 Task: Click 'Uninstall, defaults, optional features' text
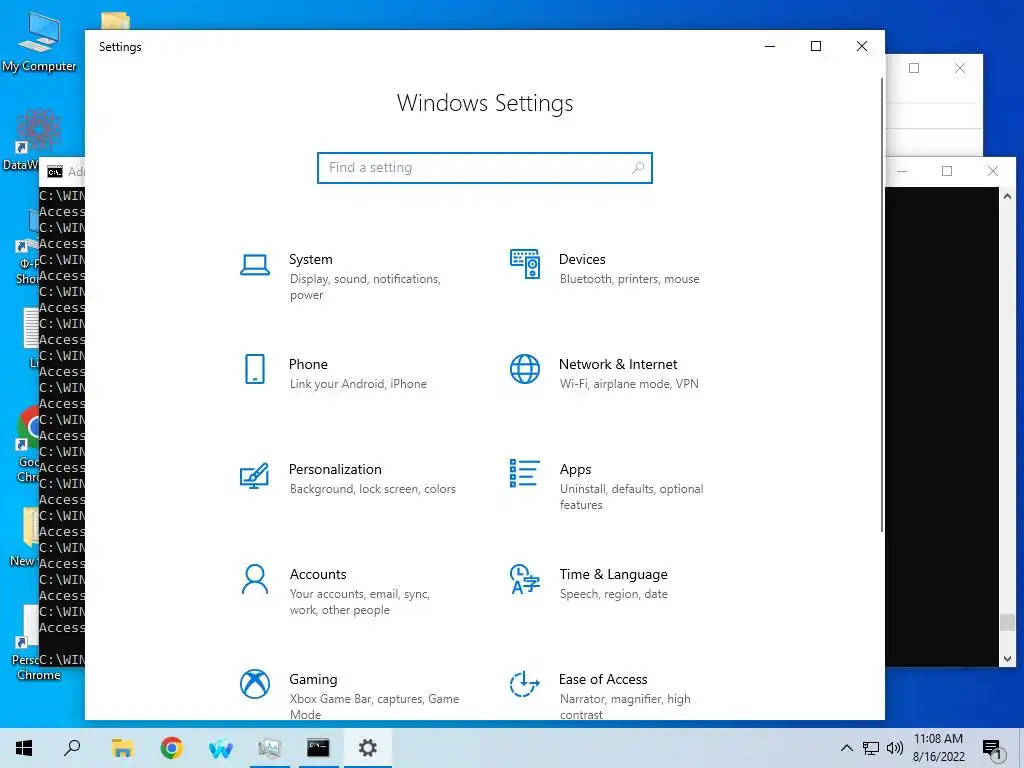[x=632, y=497]
